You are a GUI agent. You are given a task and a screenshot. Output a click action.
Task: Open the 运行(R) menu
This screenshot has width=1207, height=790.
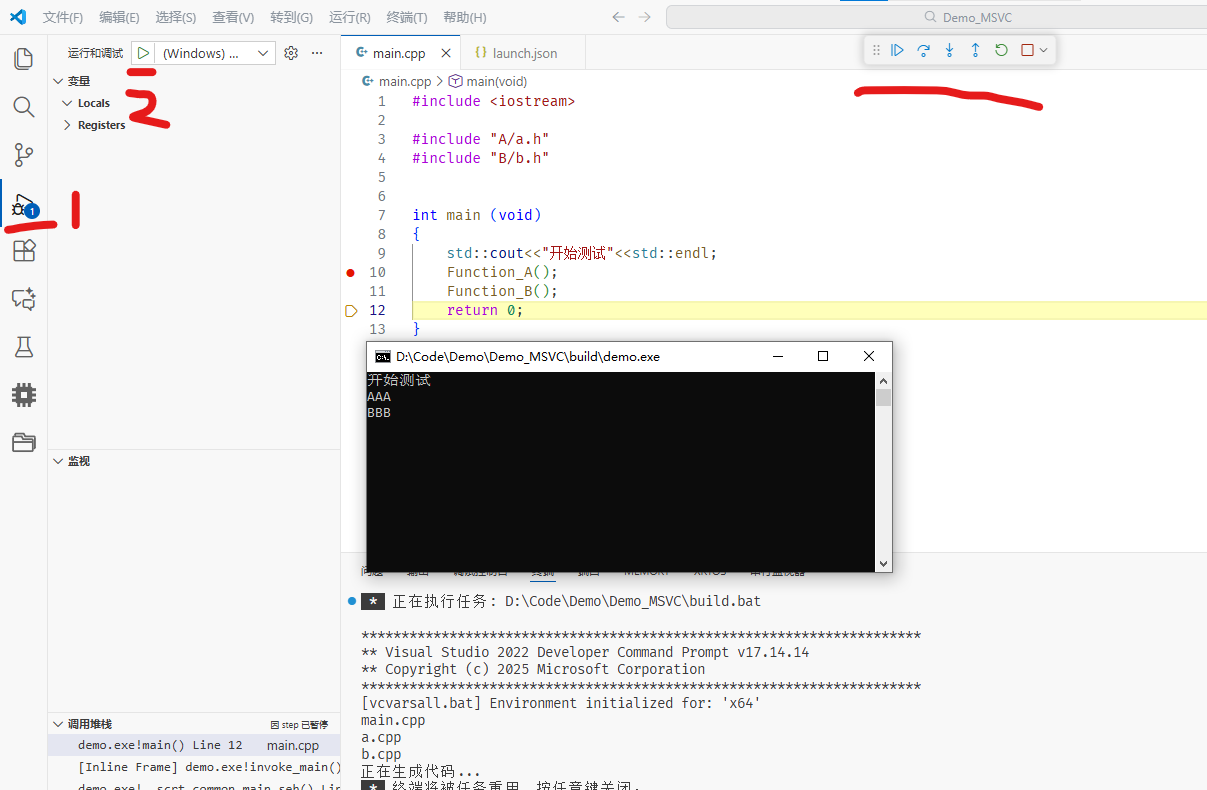(x=349, y=17)
